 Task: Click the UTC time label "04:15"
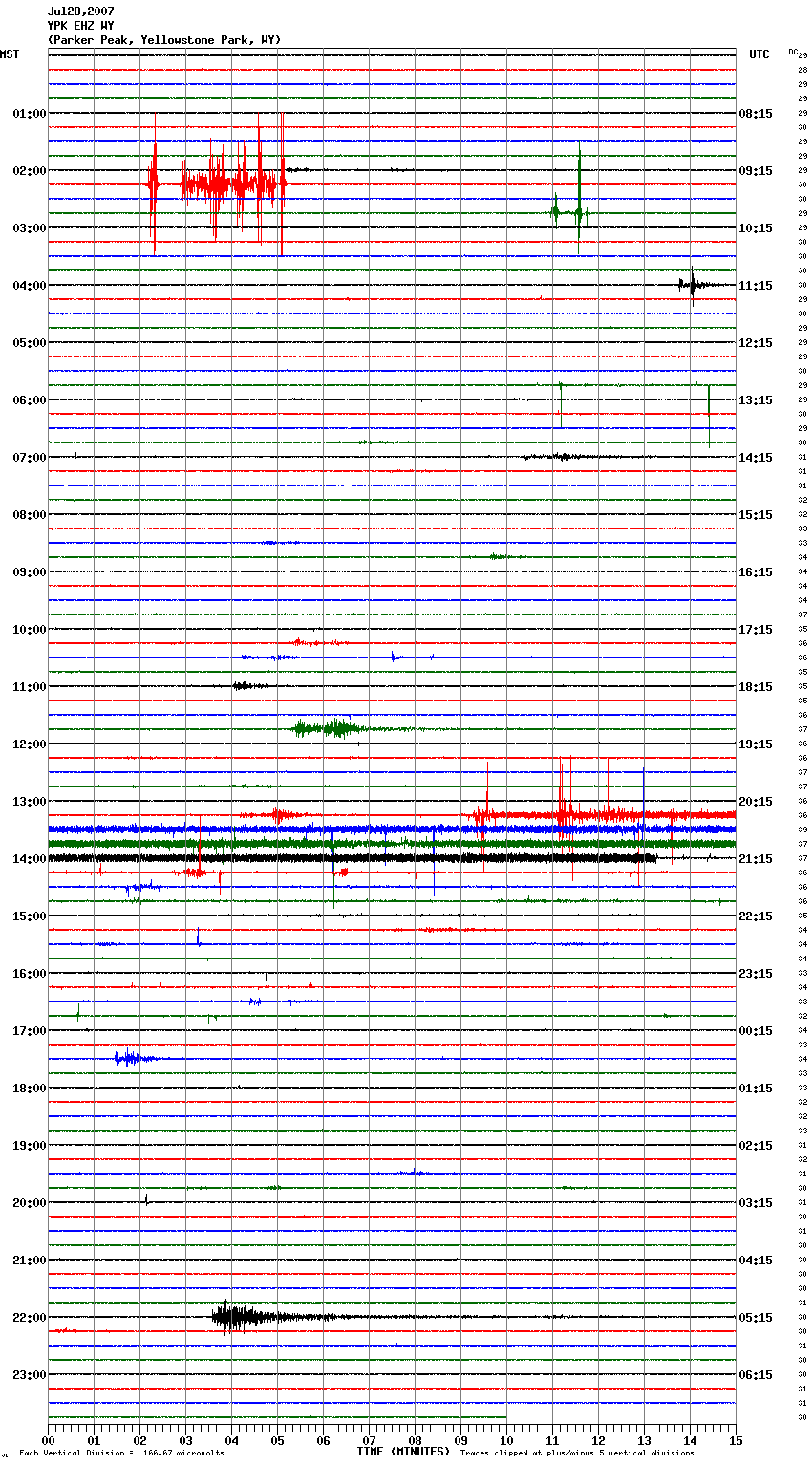click(756, 1261)
